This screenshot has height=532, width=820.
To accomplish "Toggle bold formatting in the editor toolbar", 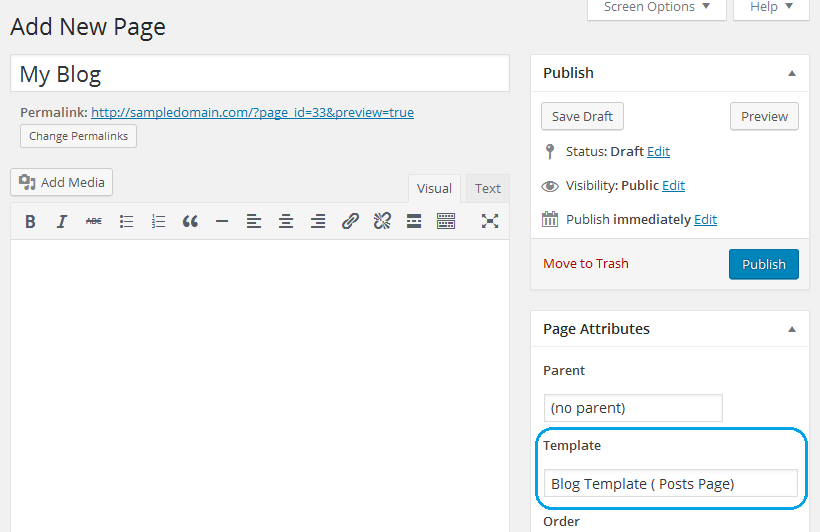I will coord(30,221).
